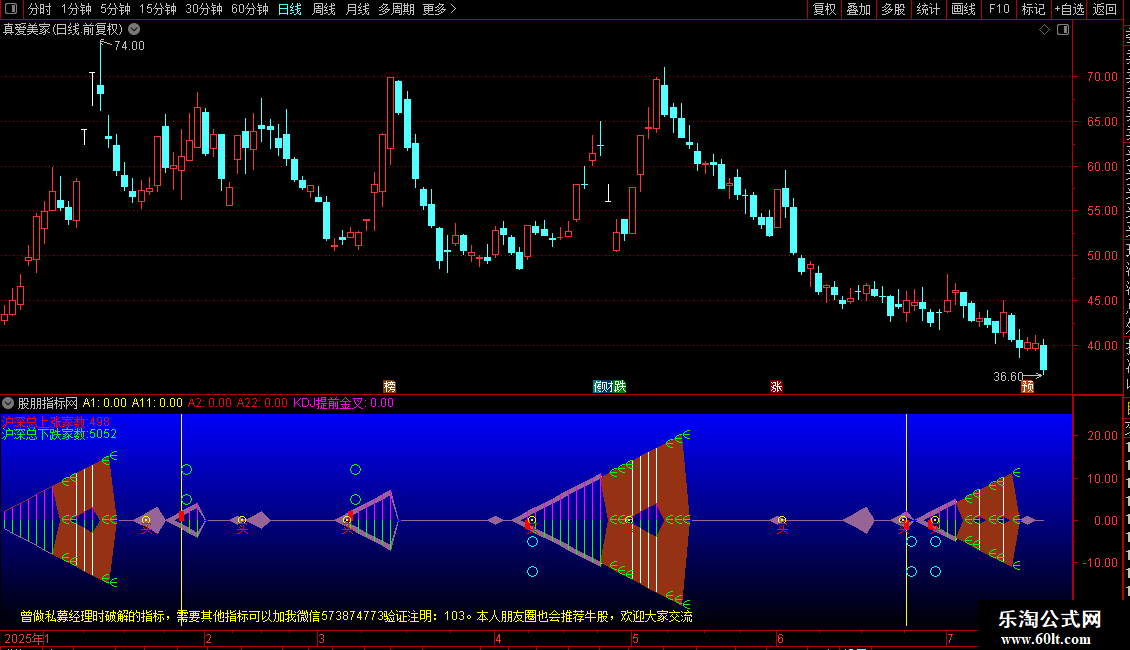Click the 36.60 low price label
This screenshot has height=650, width=1130.
click(1007, 376)
